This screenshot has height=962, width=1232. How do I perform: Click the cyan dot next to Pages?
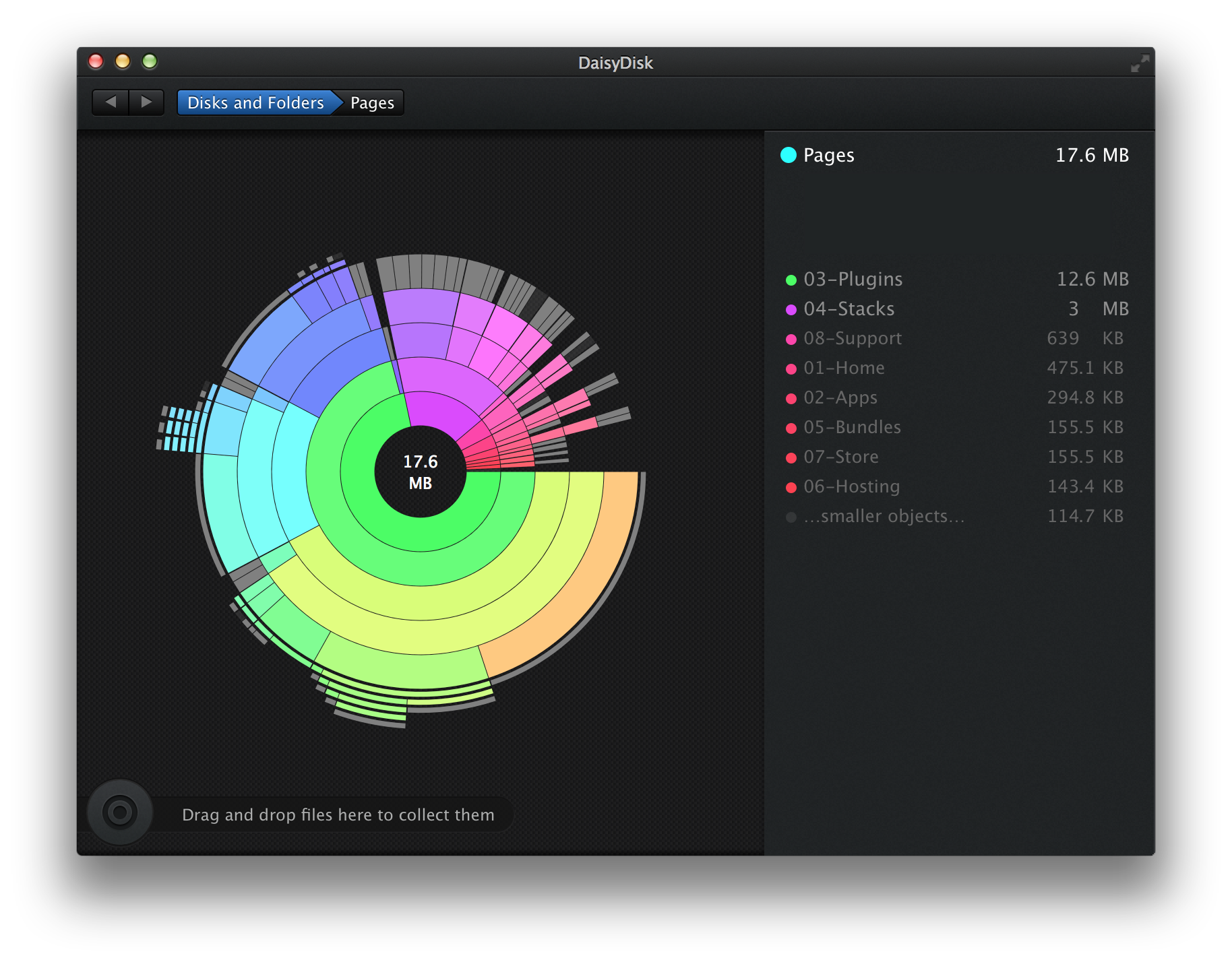788,155
